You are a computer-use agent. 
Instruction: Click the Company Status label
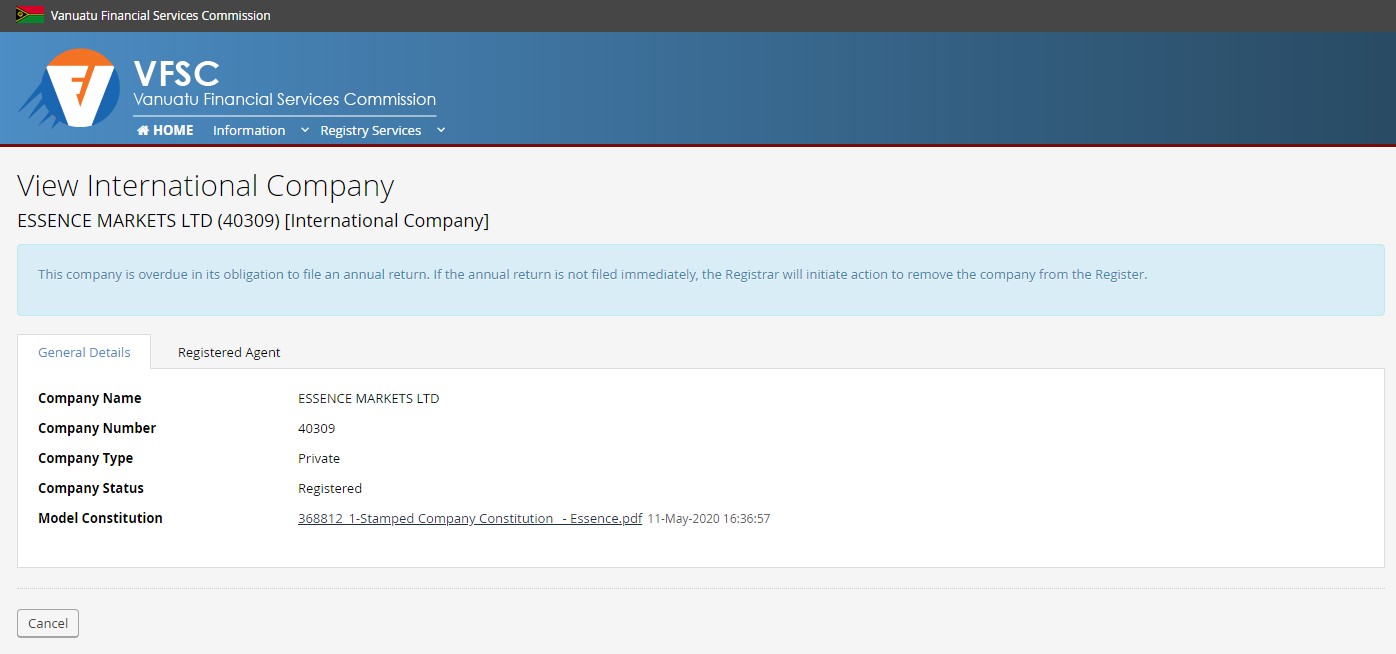(x=91, y=488)
